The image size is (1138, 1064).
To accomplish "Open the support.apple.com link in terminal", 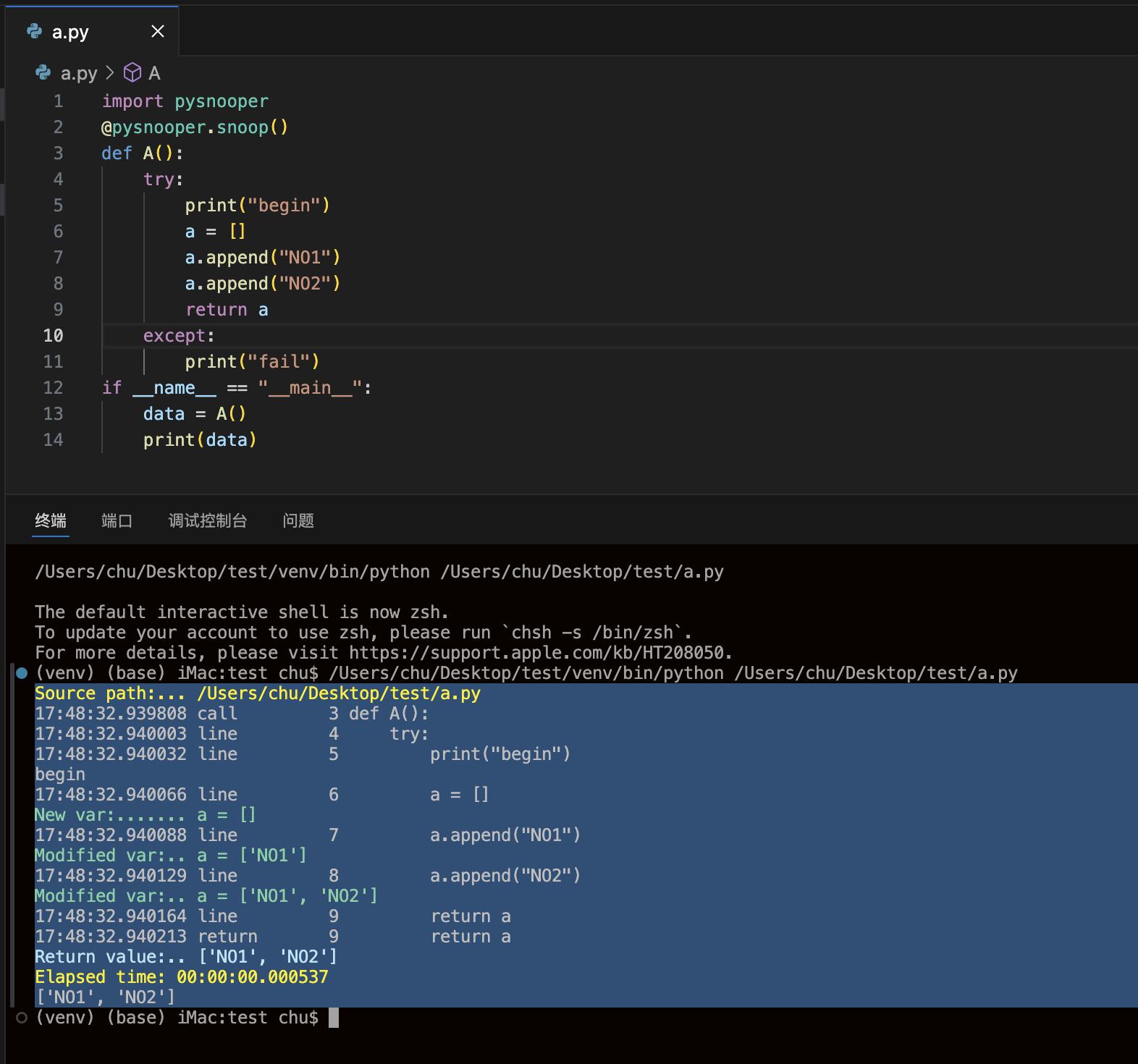I will (536, 653).
